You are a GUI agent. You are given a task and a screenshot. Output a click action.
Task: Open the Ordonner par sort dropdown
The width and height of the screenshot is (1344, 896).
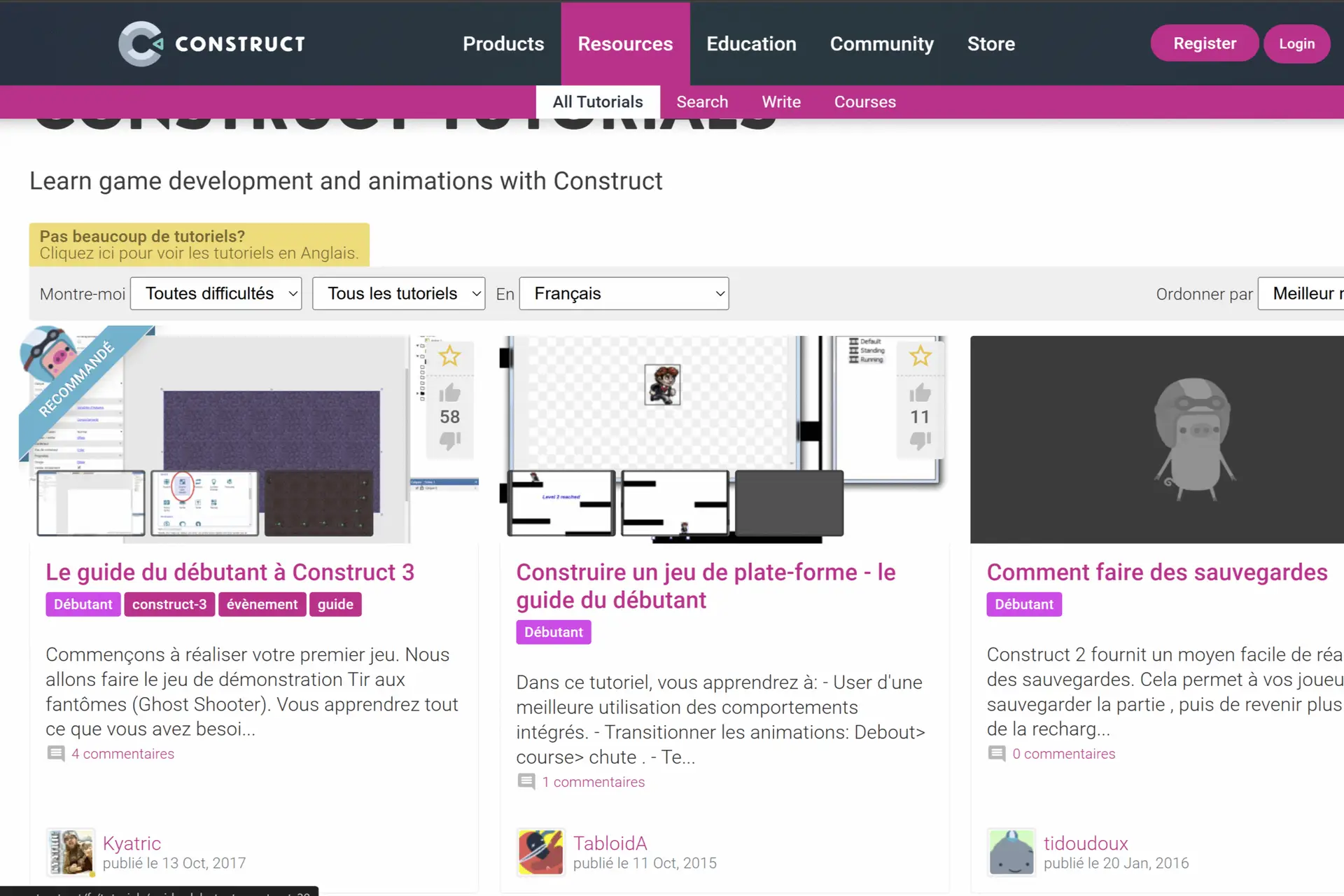tap(1302, 294)
